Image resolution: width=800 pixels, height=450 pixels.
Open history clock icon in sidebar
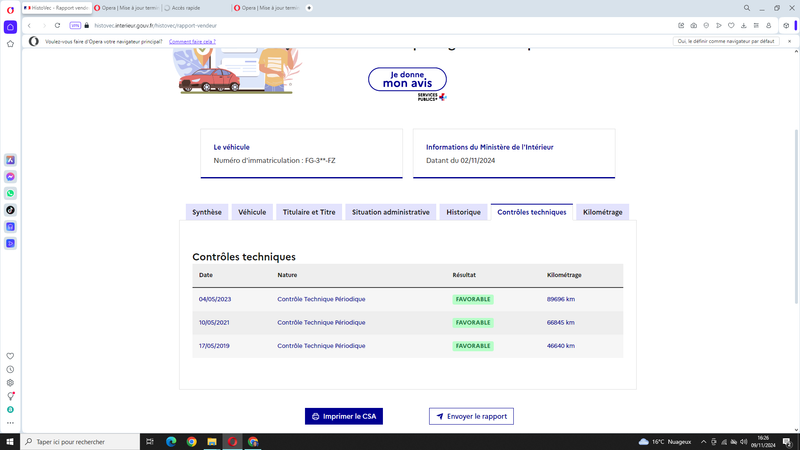(10, 369)
